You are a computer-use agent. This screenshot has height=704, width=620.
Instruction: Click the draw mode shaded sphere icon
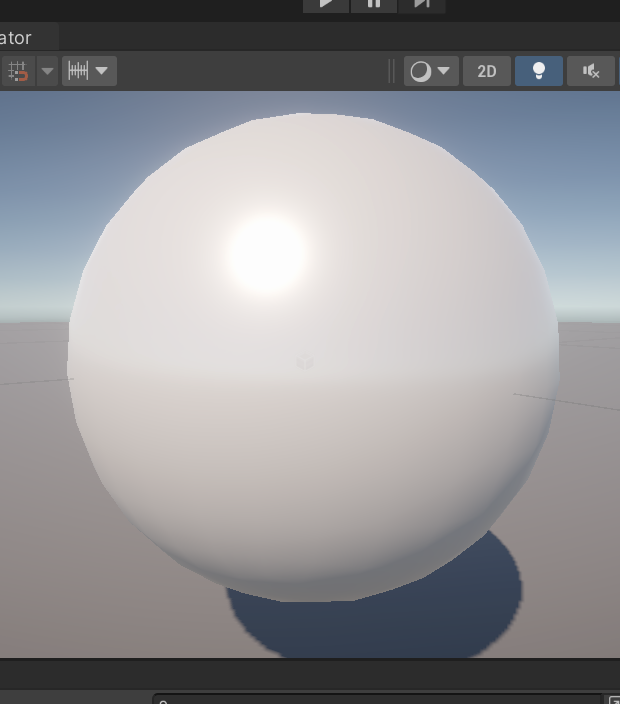(x=421, y=71)
